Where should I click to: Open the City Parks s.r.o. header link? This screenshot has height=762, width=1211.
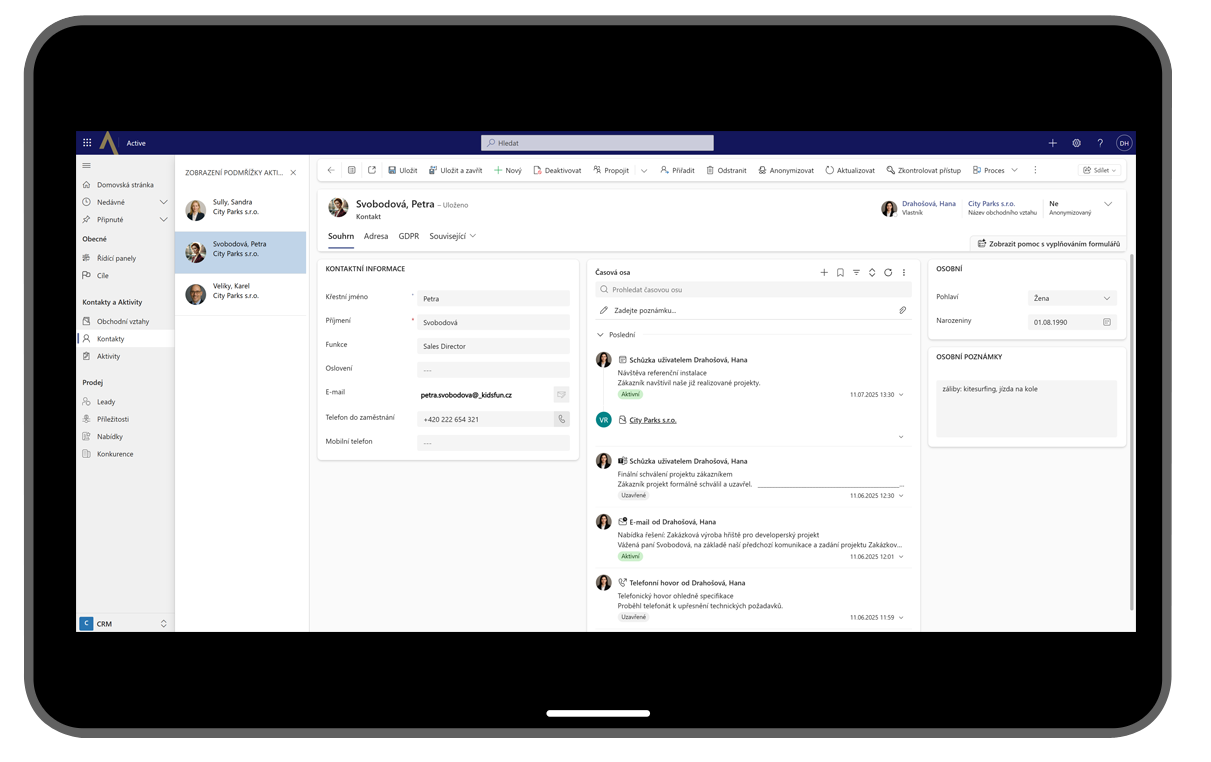point(991,204)
